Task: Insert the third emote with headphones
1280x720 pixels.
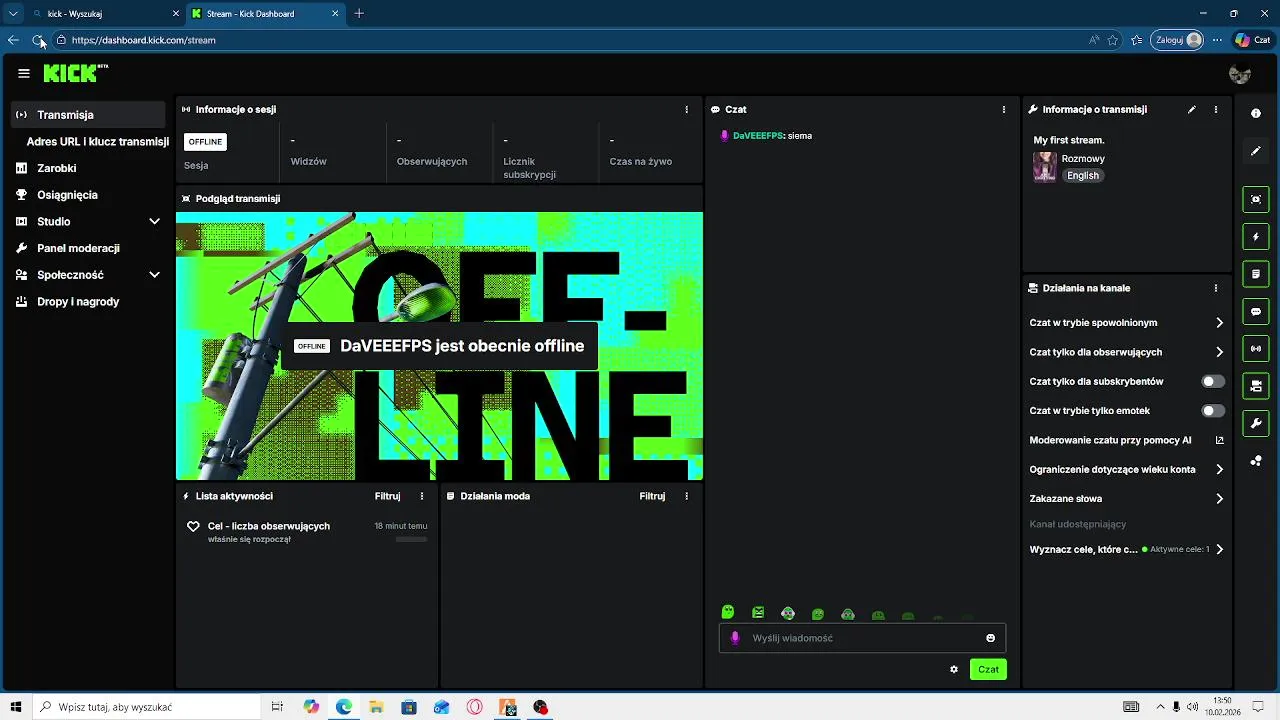Action: click(788, 613)
